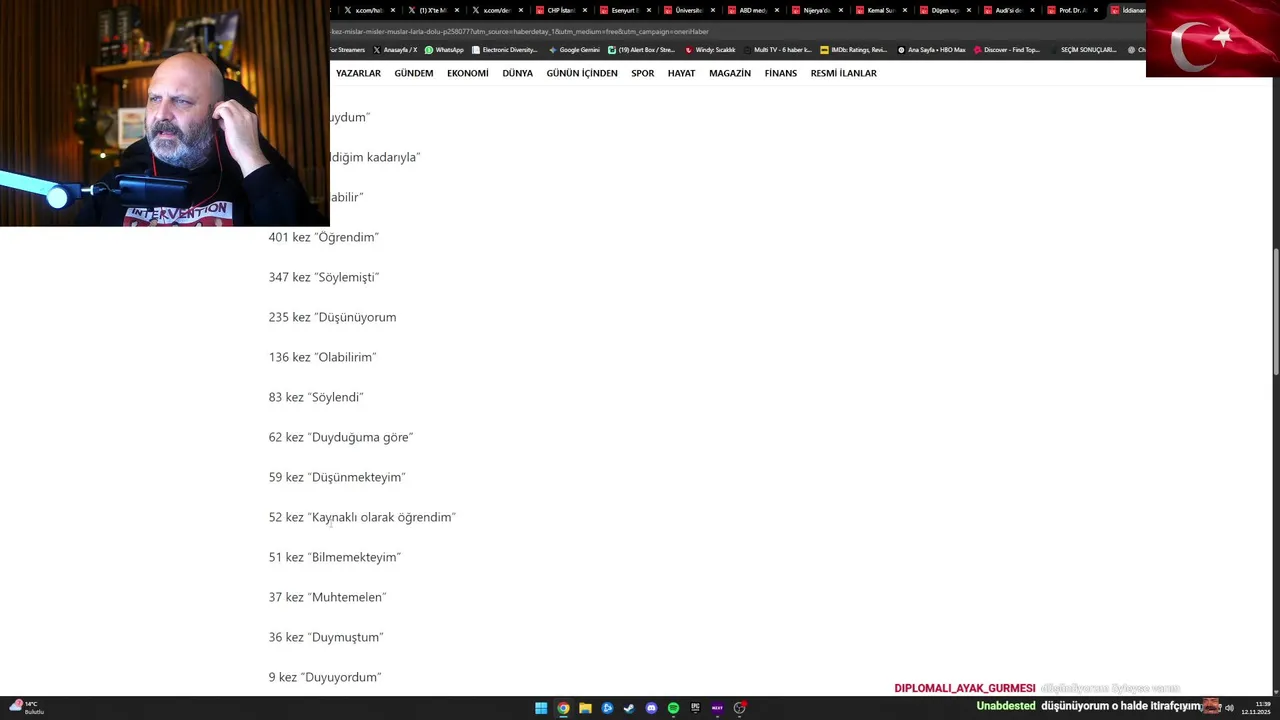Open the volume control in system tray
The image size is (1280, 720).
tap(1229, 708)
